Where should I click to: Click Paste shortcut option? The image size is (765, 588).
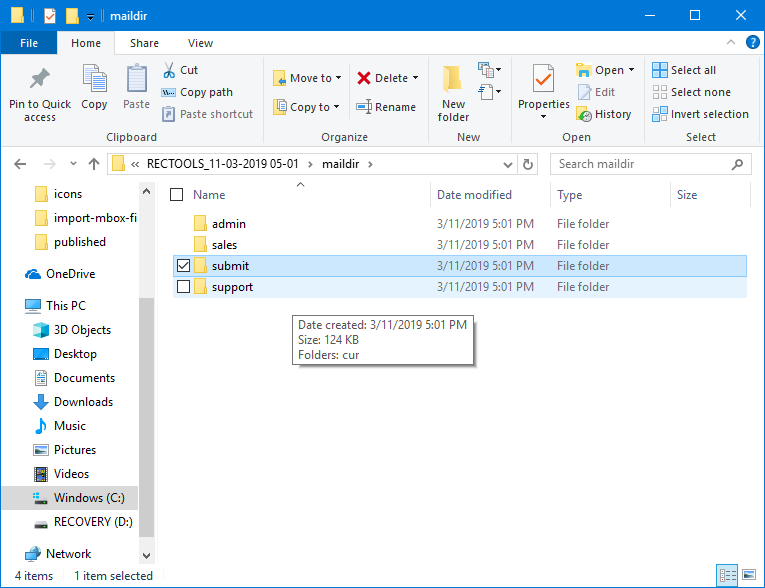[207, 114]
